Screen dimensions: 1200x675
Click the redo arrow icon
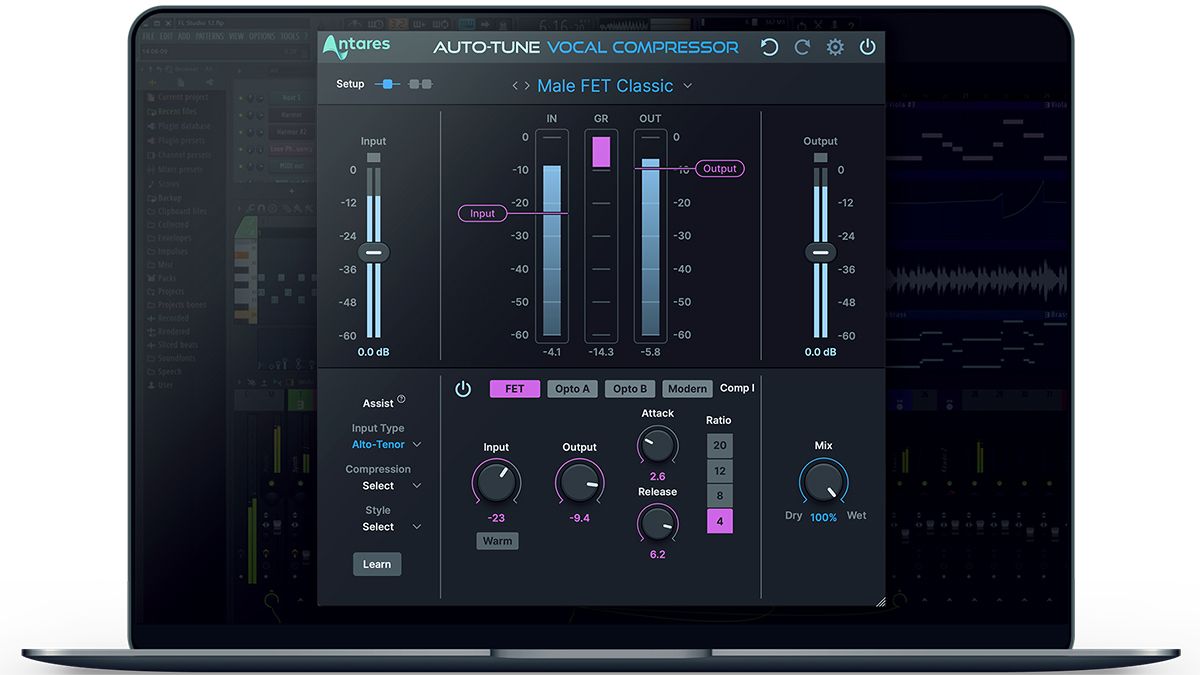[x=802, y=47]
